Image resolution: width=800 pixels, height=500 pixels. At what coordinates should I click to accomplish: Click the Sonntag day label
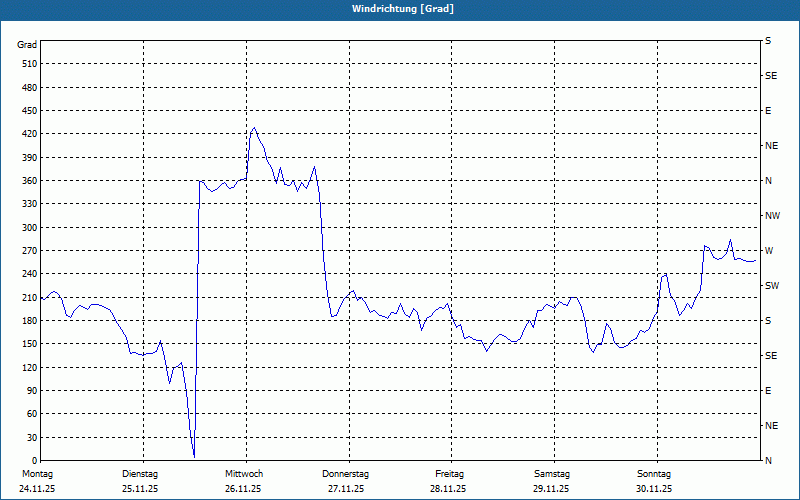click(654, 473)
